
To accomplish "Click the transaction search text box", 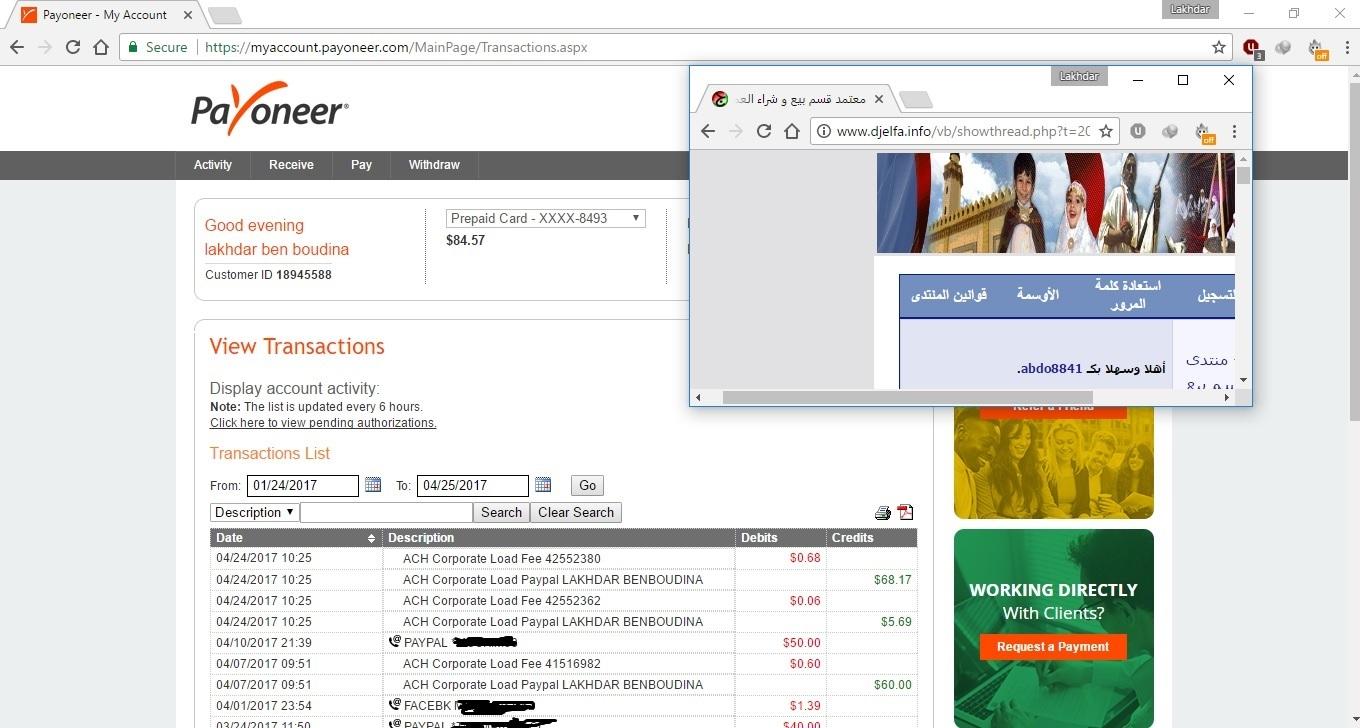I will tap(386, 512).
